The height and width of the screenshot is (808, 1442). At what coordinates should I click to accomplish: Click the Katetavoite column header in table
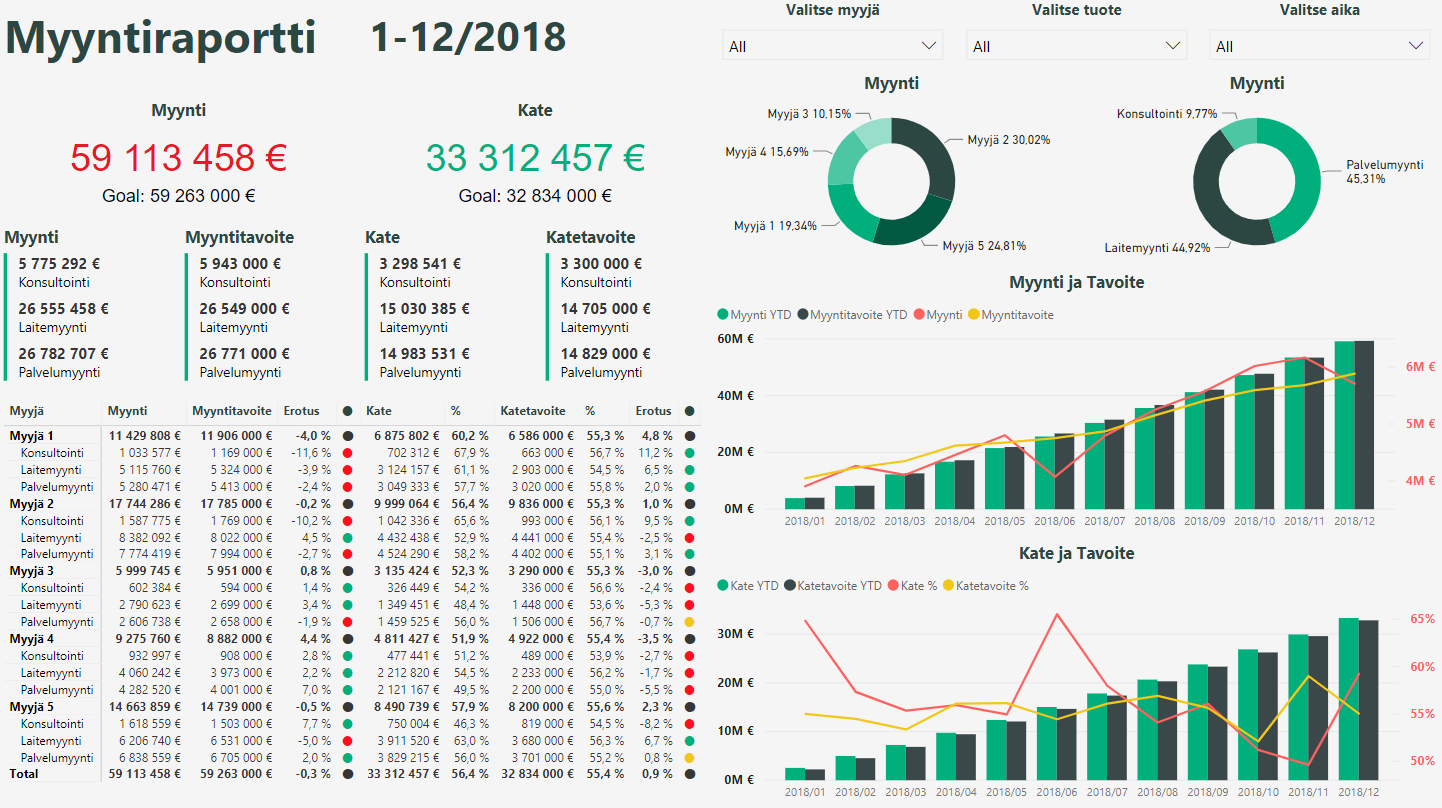(533, 411)
